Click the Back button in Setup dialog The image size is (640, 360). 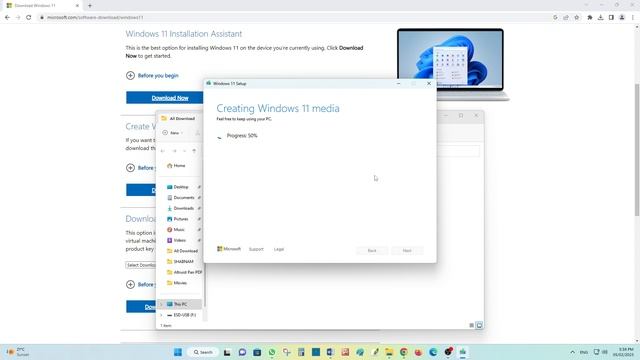click(x=372, y=250)
